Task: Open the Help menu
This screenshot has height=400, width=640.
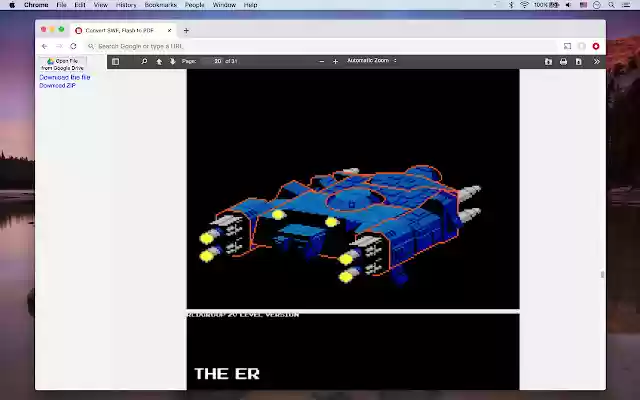Action: 250,5
